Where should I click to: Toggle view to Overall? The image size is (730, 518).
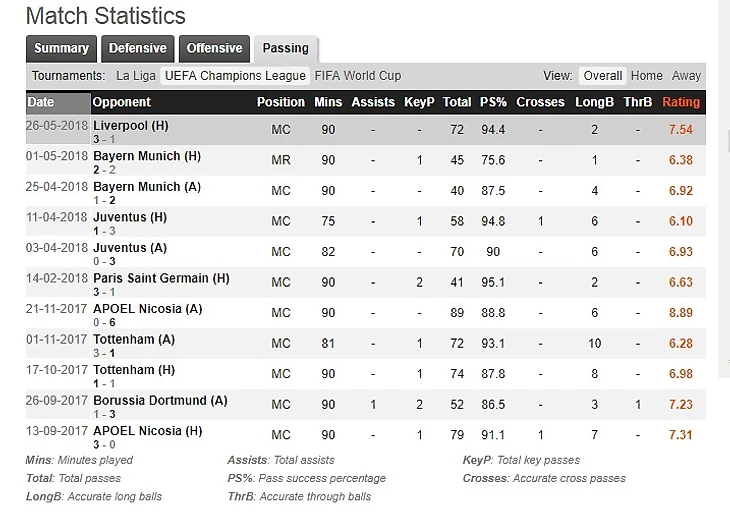[x=603, y=76]
